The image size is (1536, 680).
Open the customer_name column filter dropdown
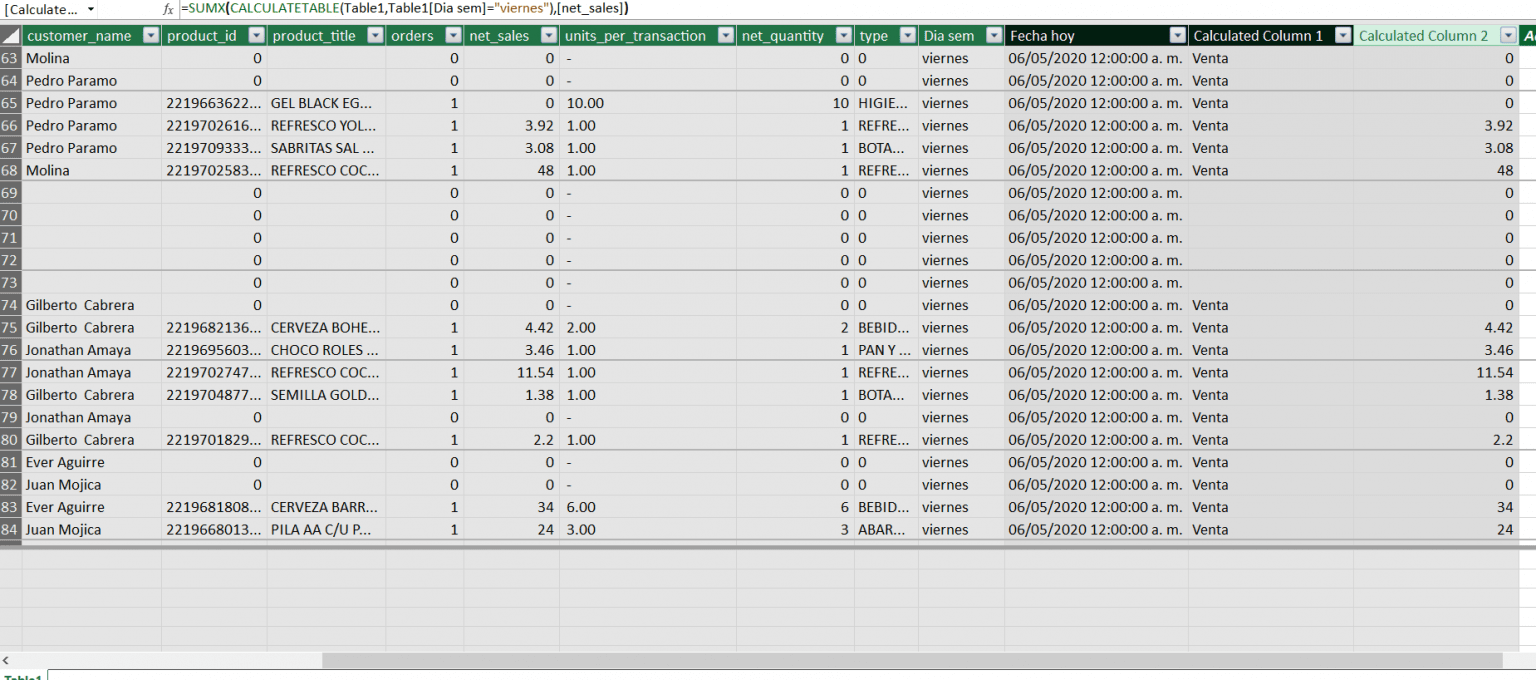pos(151,35)
